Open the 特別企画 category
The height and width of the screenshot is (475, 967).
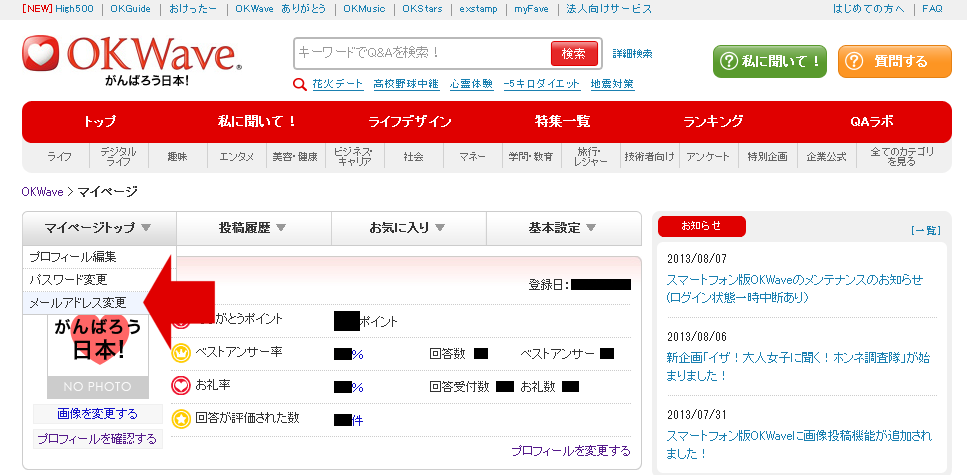coord(767,157)
